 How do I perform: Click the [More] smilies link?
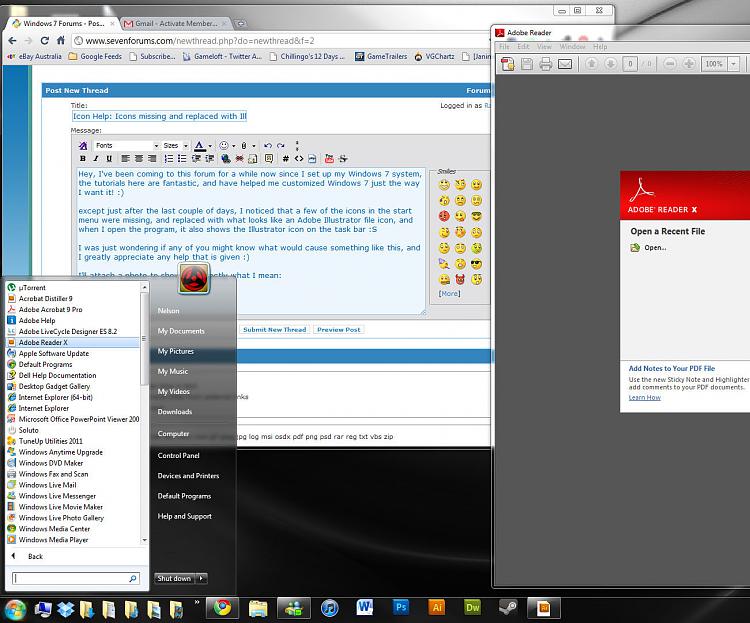pos(449,294)
